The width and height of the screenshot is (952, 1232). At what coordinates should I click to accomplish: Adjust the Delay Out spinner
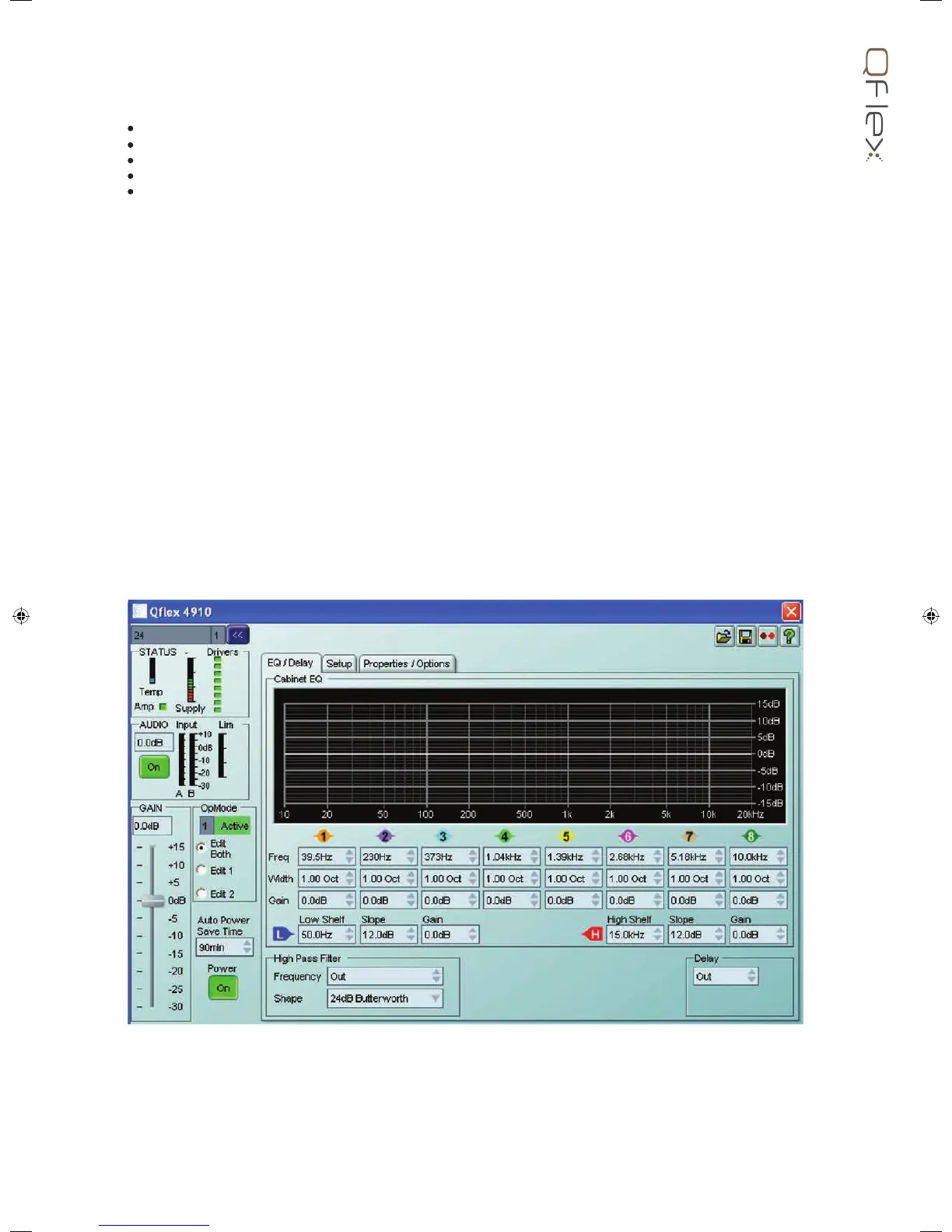pyautogui.click(x=726, y=976)
